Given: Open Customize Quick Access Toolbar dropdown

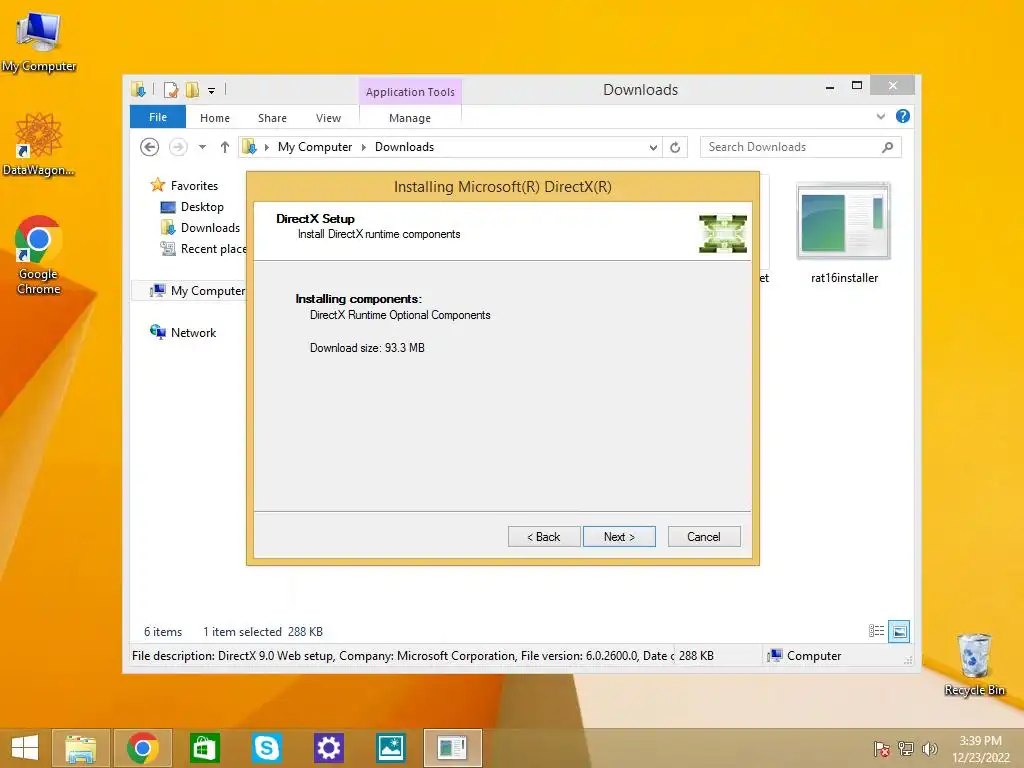Looking at the screenshot, I should point(212,91).
